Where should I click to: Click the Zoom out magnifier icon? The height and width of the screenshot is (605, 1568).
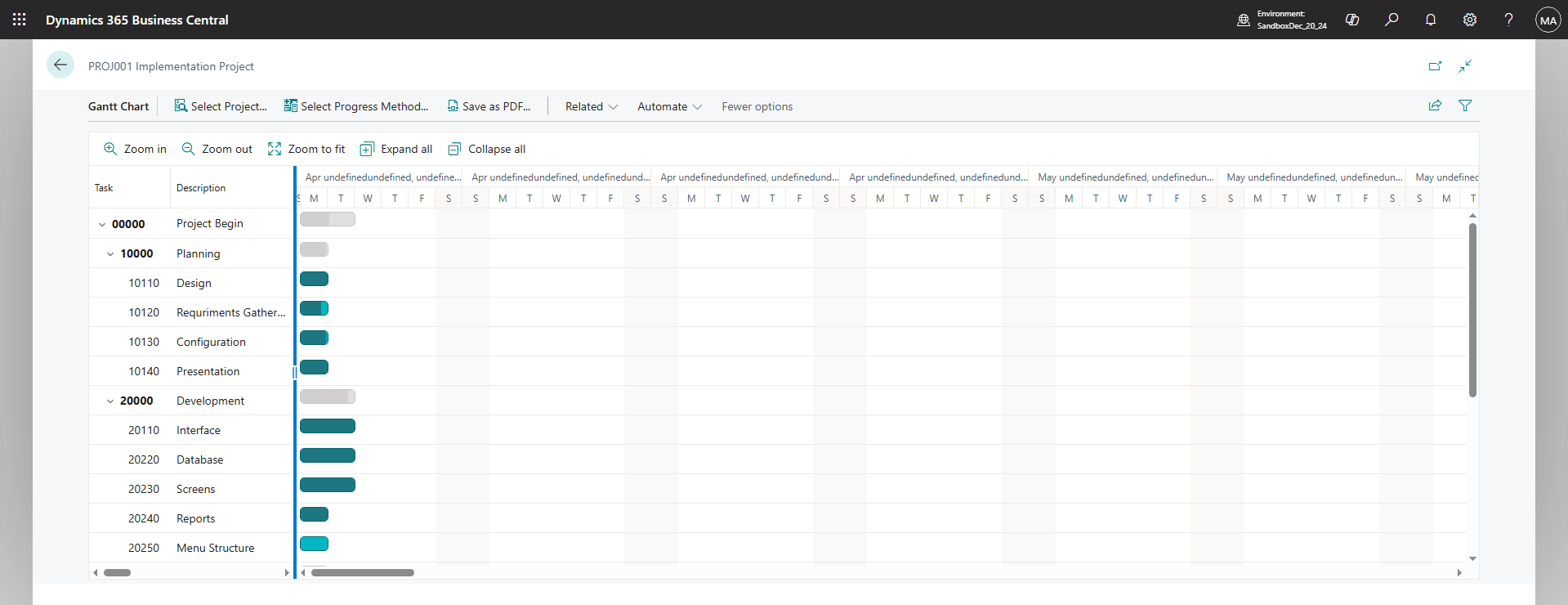pyautogui.click(x=188, y=149)
